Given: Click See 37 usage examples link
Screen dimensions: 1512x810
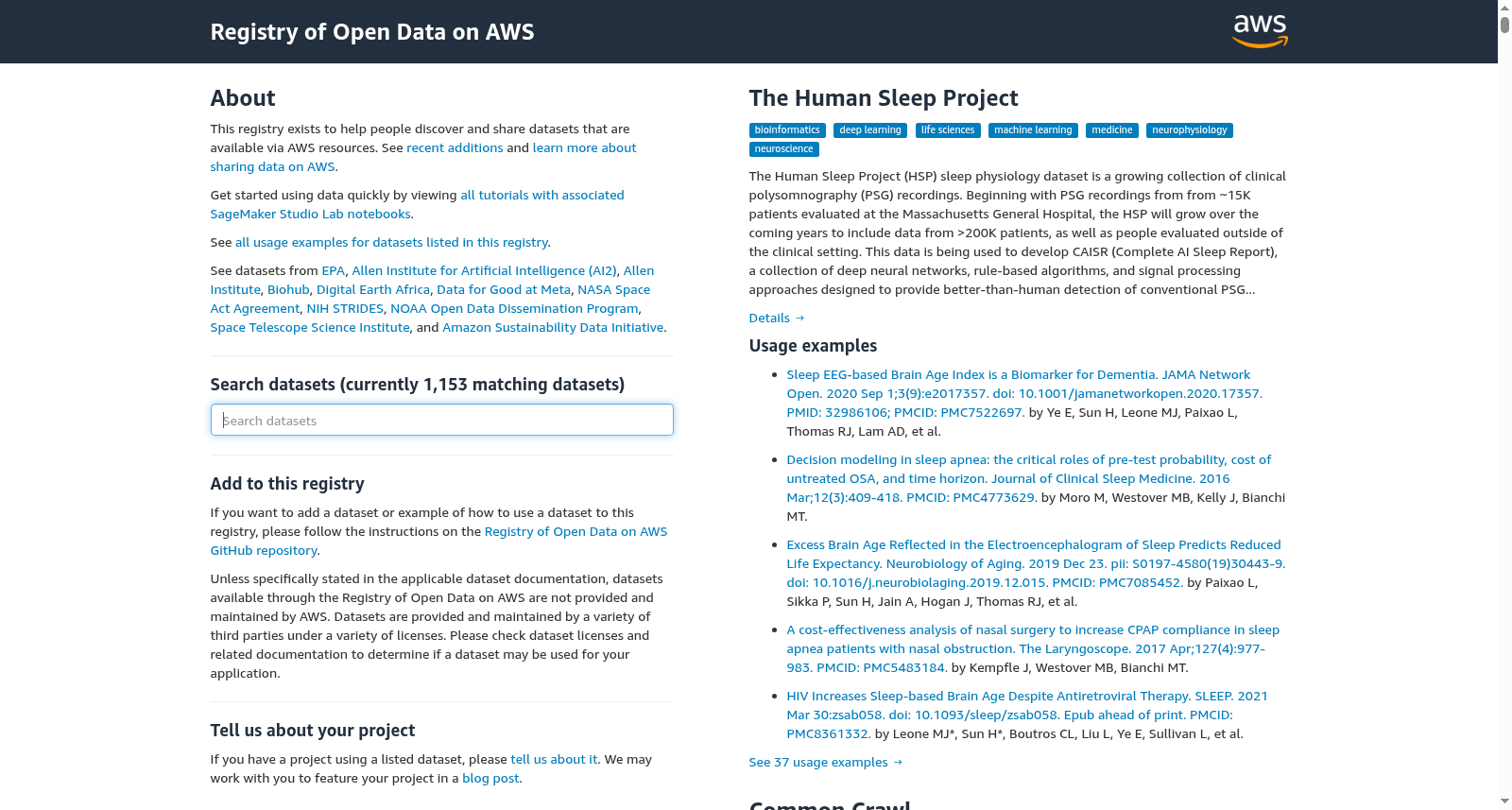Looking at the screenshot, I should 826,762.
